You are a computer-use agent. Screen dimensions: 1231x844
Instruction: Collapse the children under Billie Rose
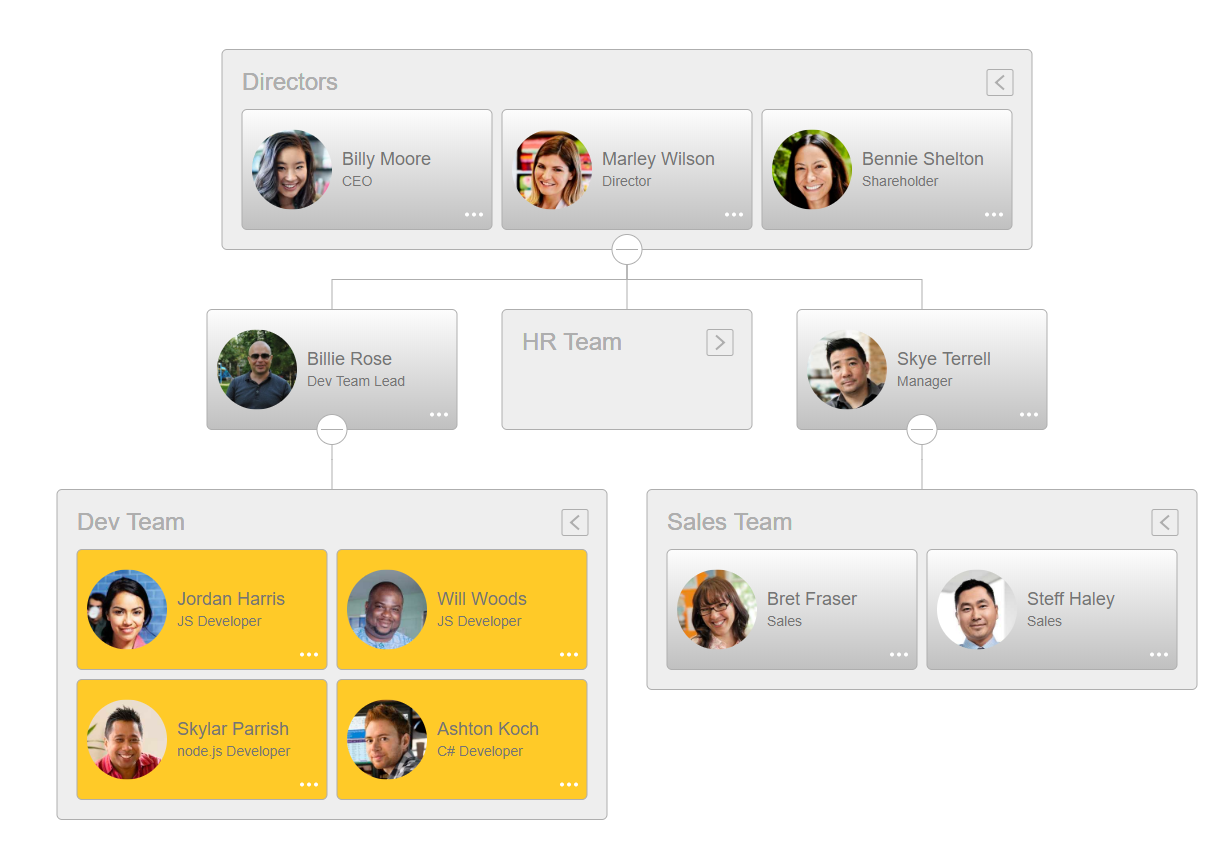[x=332, y=429]
